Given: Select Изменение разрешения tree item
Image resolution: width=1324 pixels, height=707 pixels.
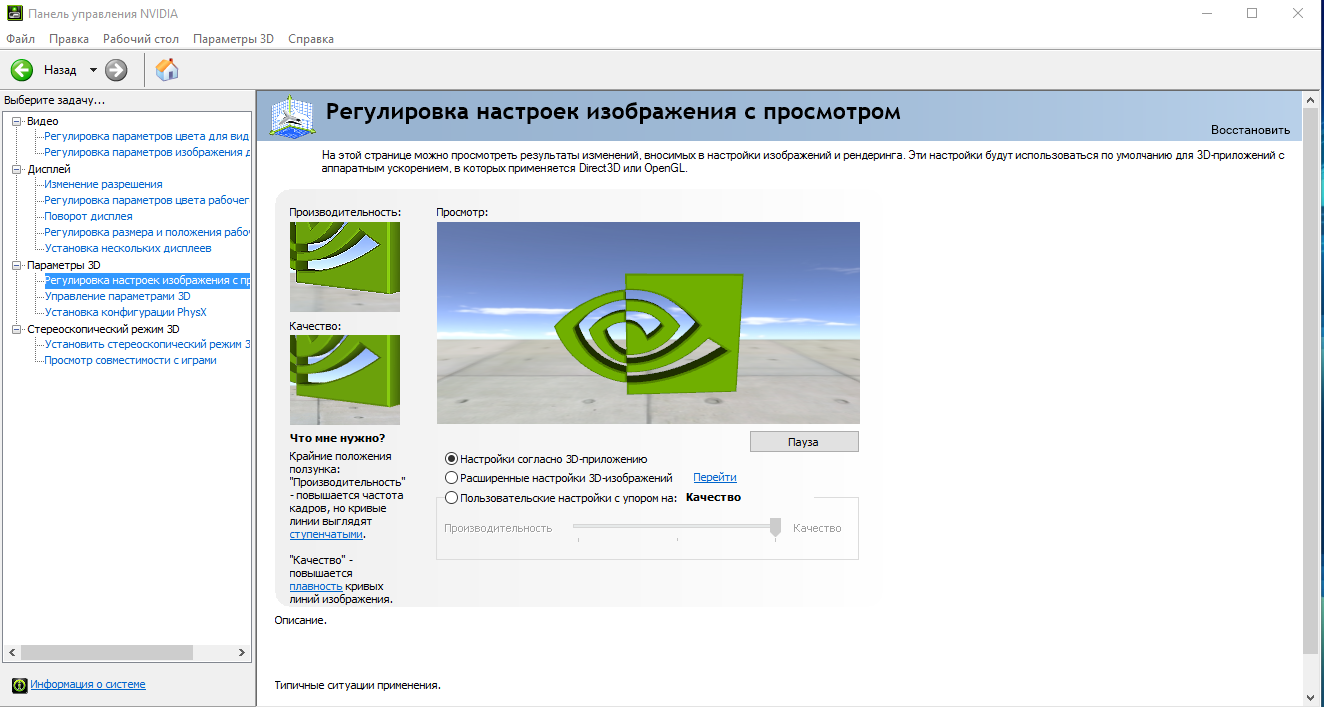Looking at the screenshot, I should (x=103, y=184).
